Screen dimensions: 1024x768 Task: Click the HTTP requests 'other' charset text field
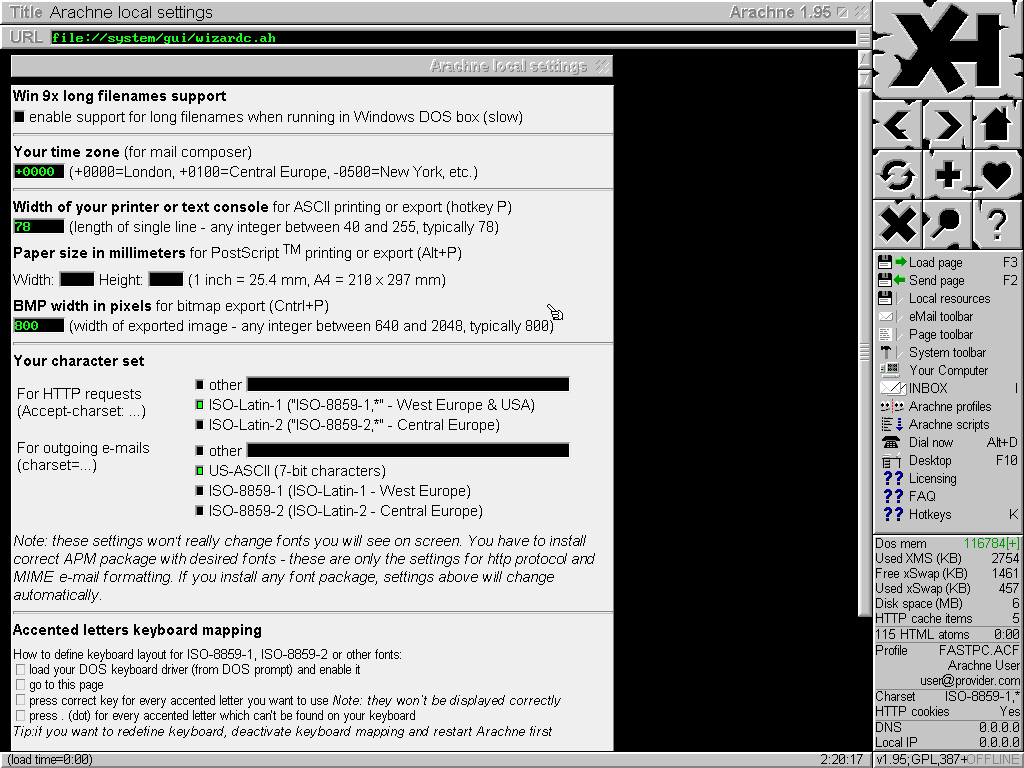tap(408, 384)
